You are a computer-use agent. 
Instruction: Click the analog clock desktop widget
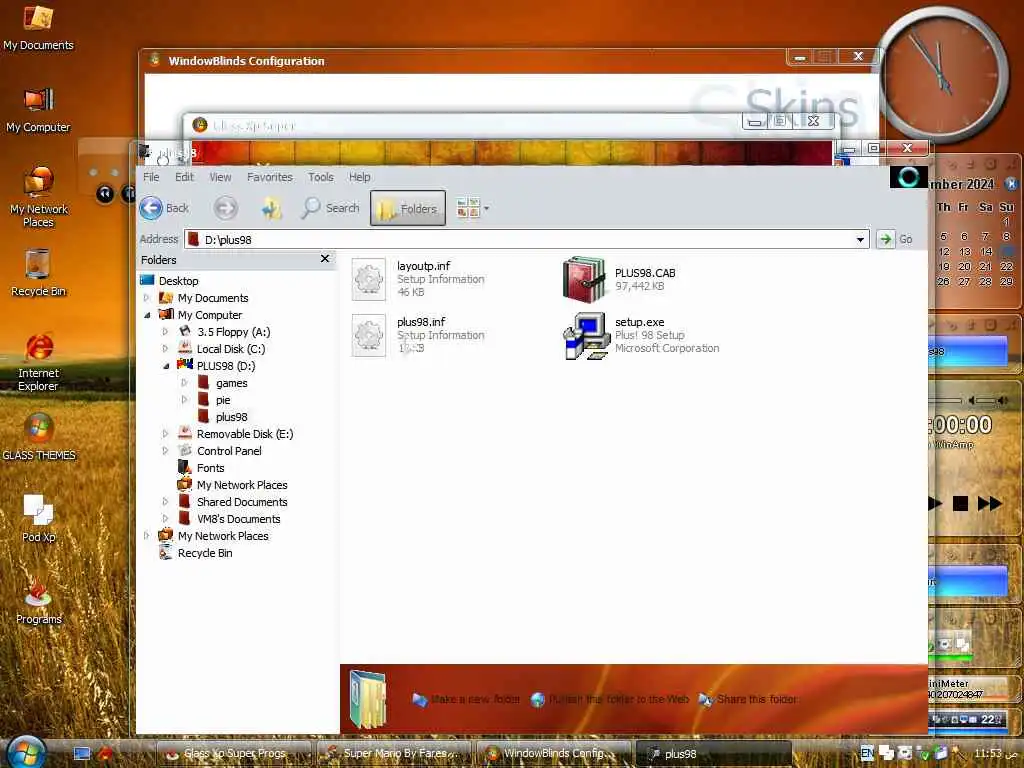pos(941,77)
